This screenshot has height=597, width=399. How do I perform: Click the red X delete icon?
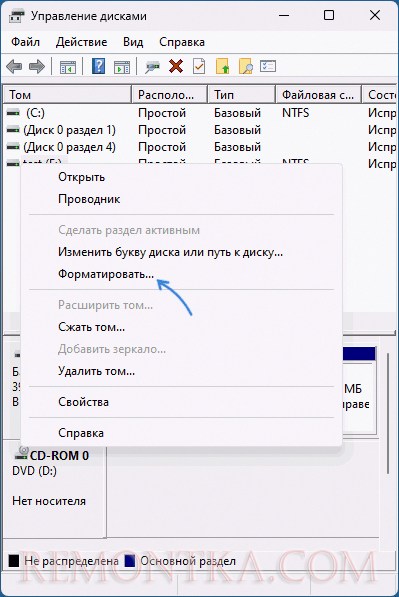(x=176, y=67)
